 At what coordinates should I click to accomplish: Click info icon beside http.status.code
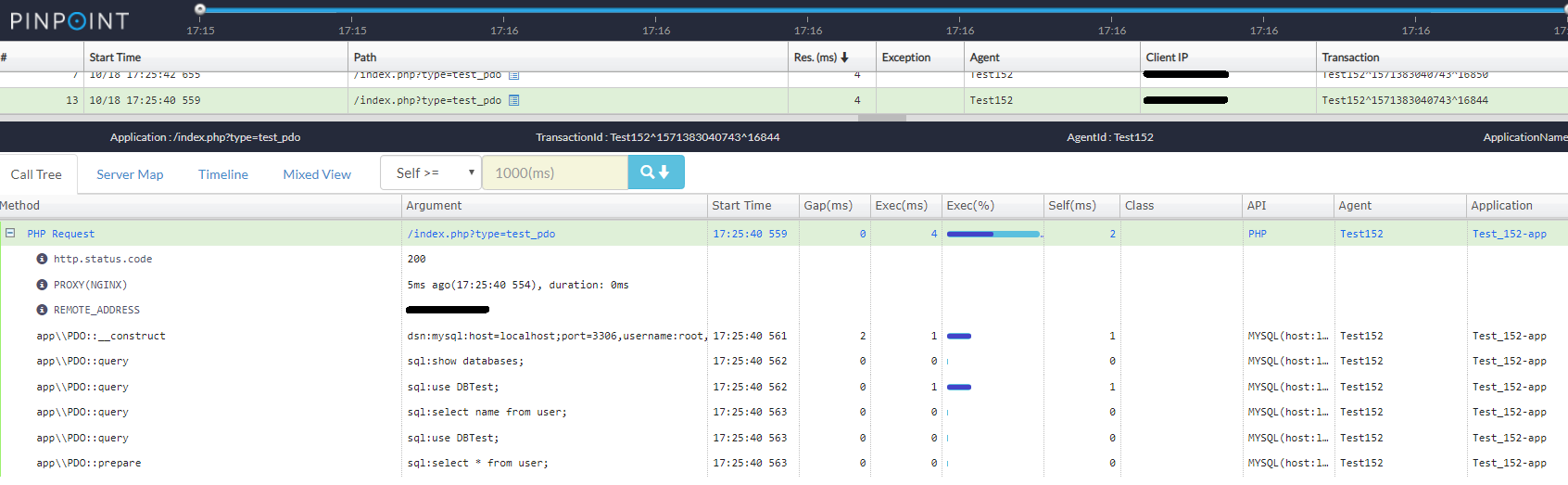[x=42, y=259]
